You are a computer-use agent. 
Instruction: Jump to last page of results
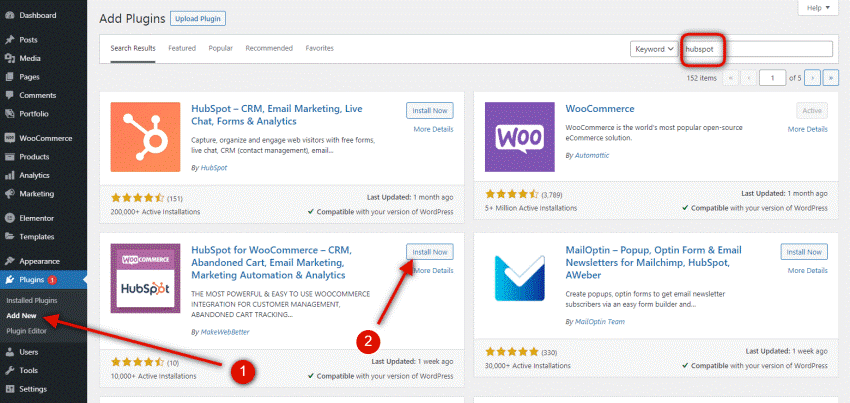tap(829, 77)
